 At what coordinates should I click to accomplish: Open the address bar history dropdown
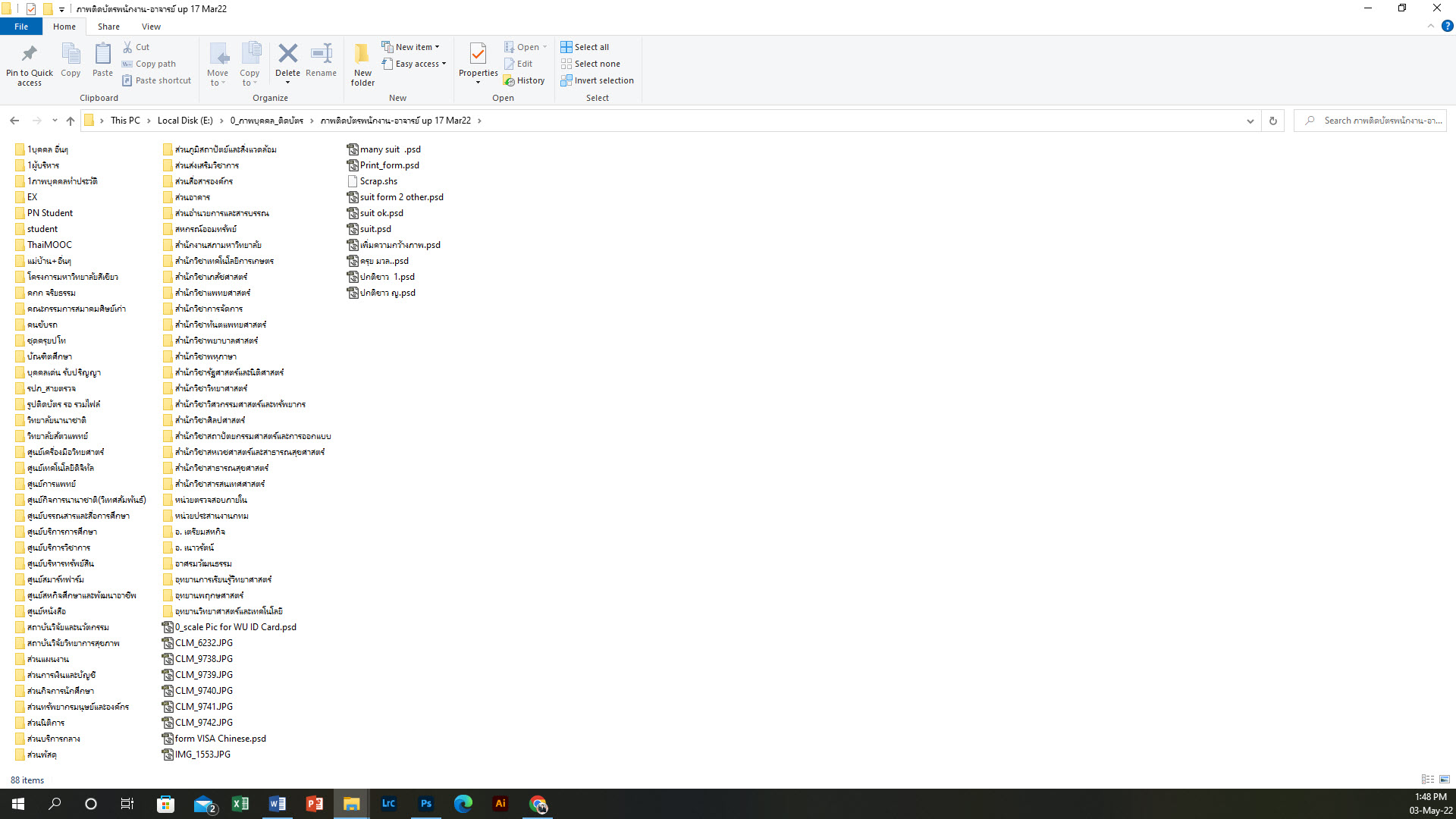1250,121
